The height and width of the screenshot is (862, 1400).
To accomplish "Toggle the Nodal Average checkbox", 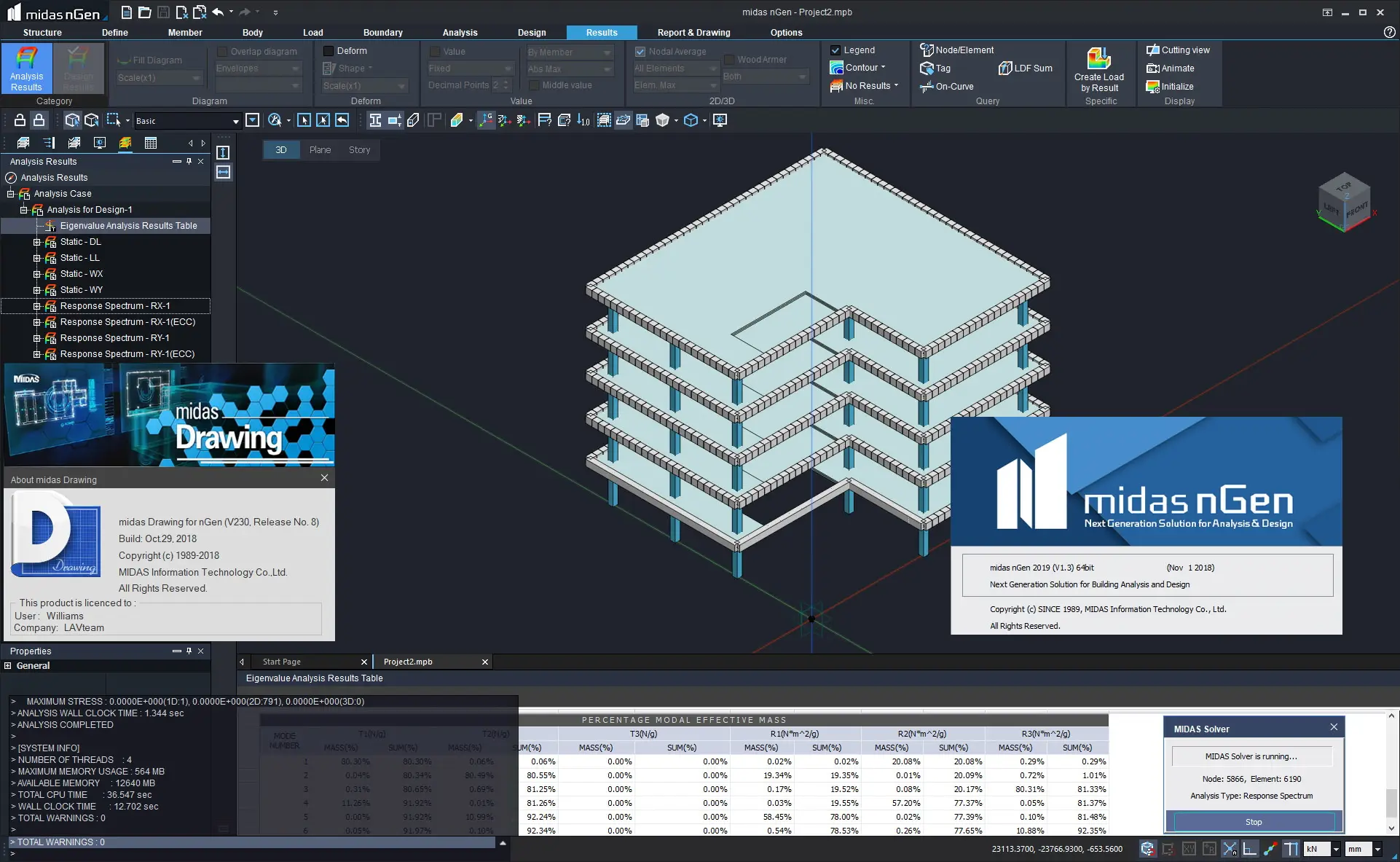I will pyautogui.click(x=640, y=52).
